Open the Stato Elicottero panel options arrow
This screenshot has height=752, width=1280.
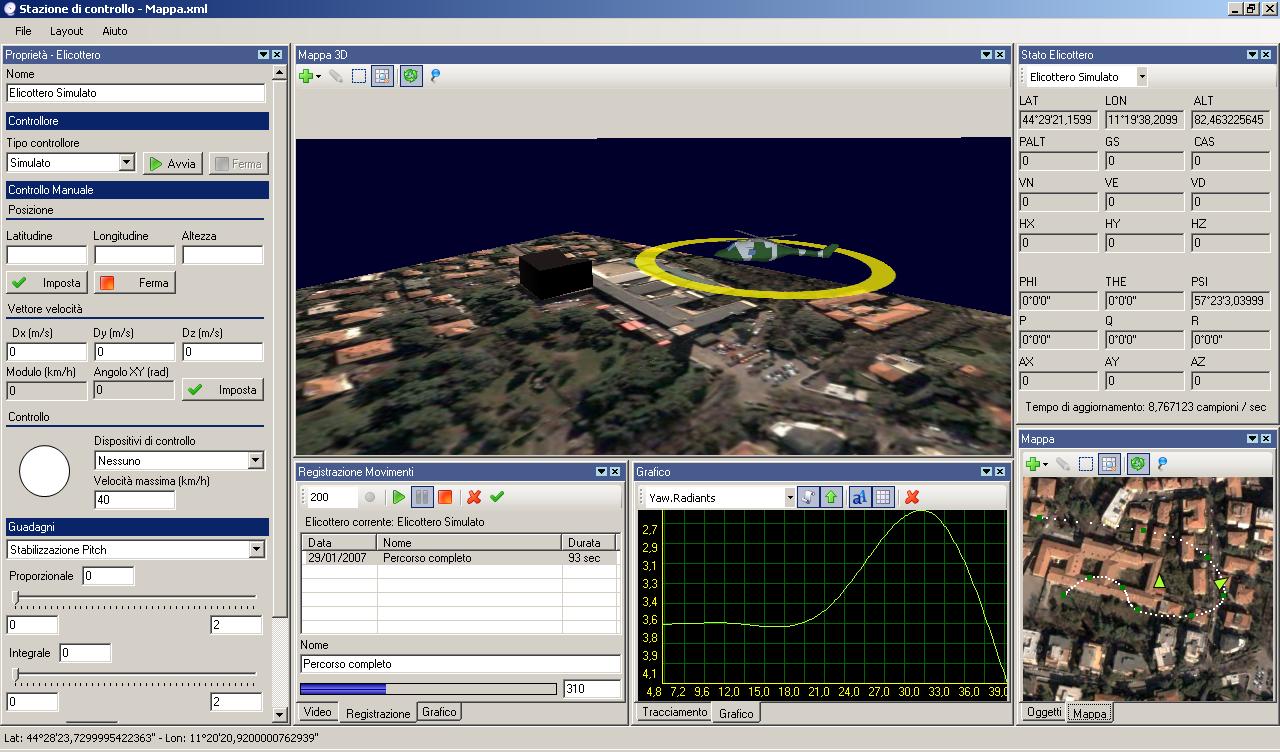click(x=1252, y=55)
